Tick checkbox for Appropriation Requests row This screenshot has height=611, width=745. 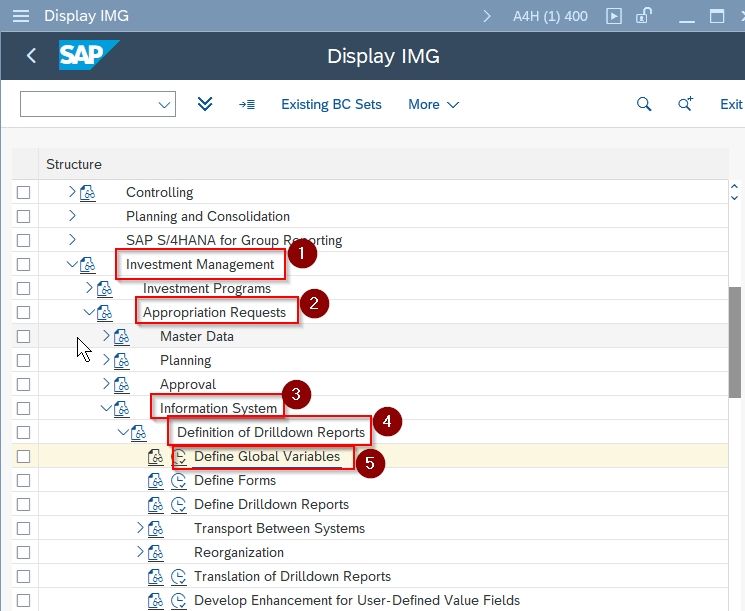[23, 313]
